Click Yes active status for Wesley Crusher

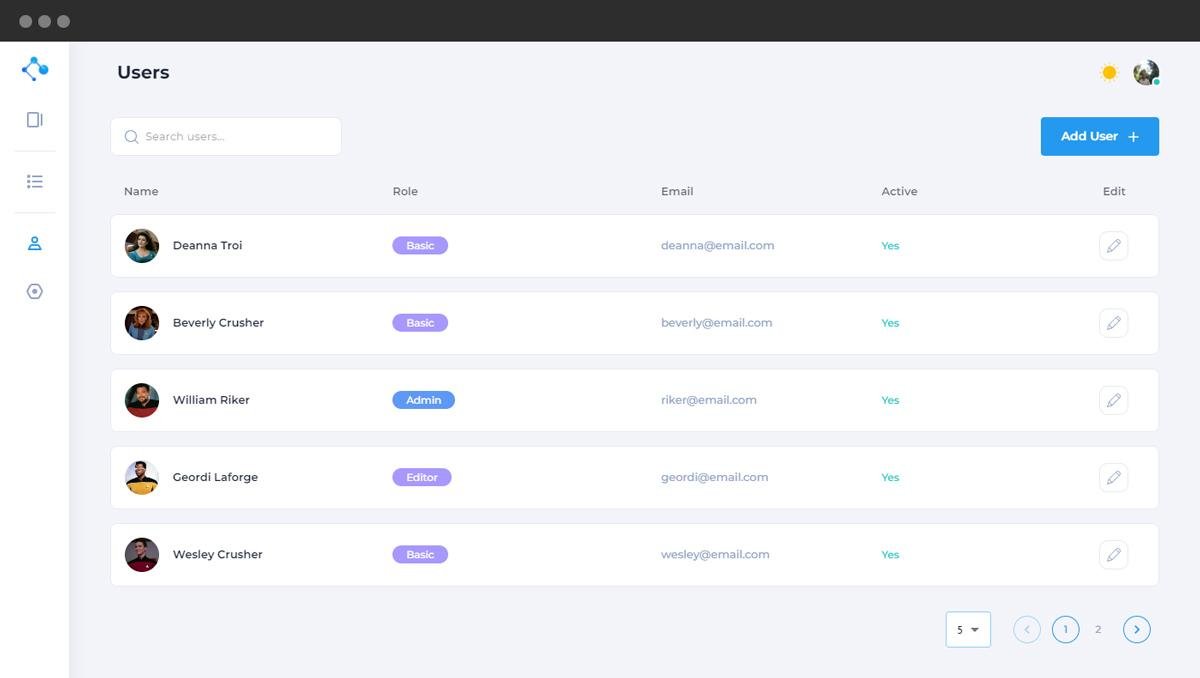point(890,554)
